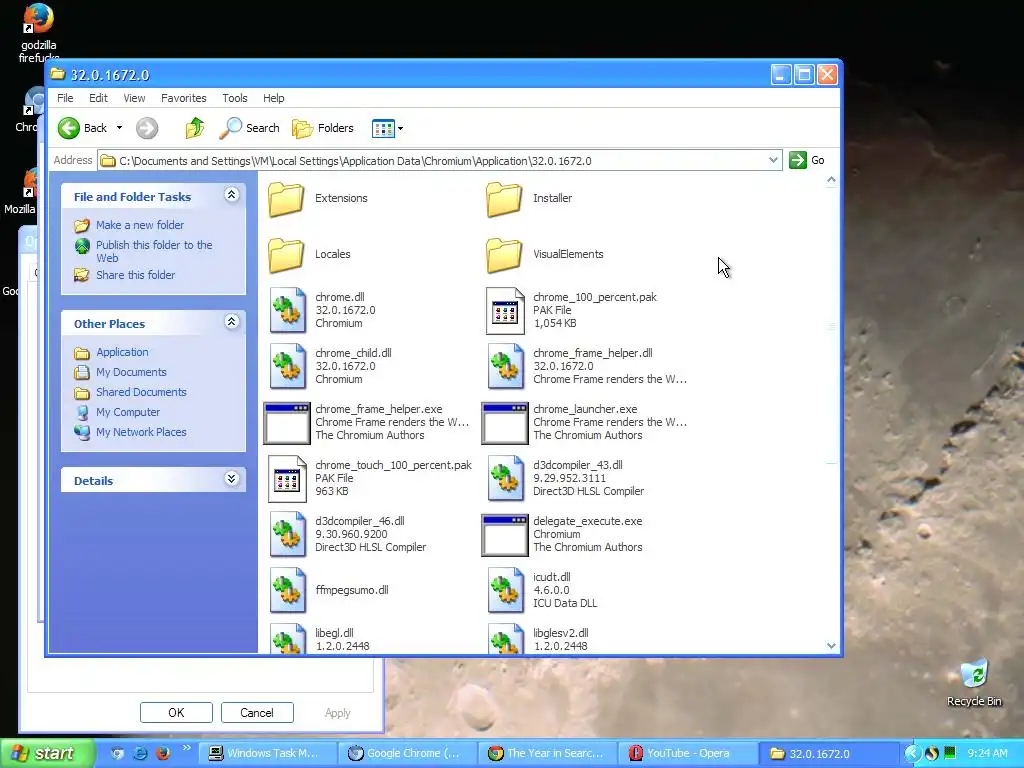Click Share this folder link
The height and width of the screenshot is (768, 1024).
[135, 275]
